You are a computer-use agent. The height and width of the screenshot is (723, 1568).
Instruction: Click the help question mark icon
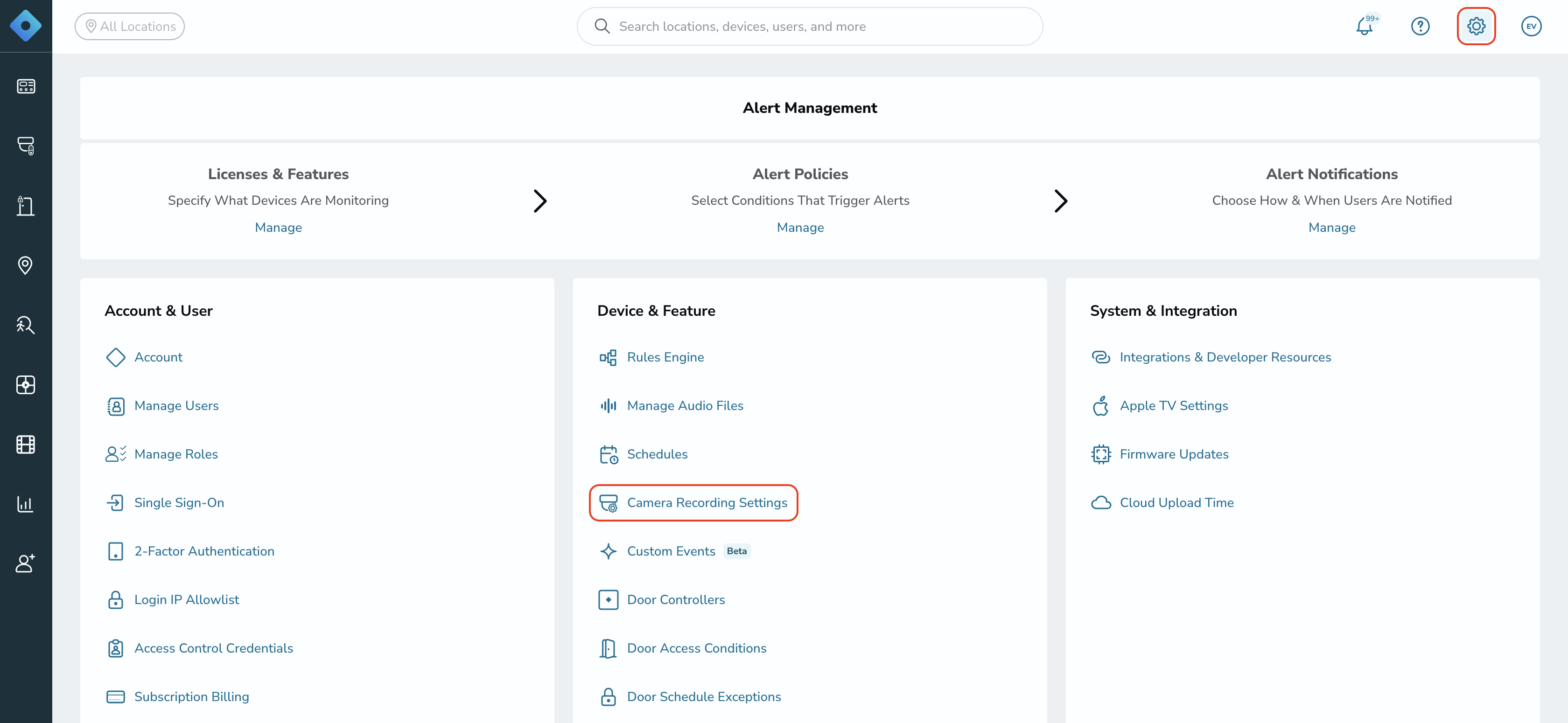pos(1420,26)
